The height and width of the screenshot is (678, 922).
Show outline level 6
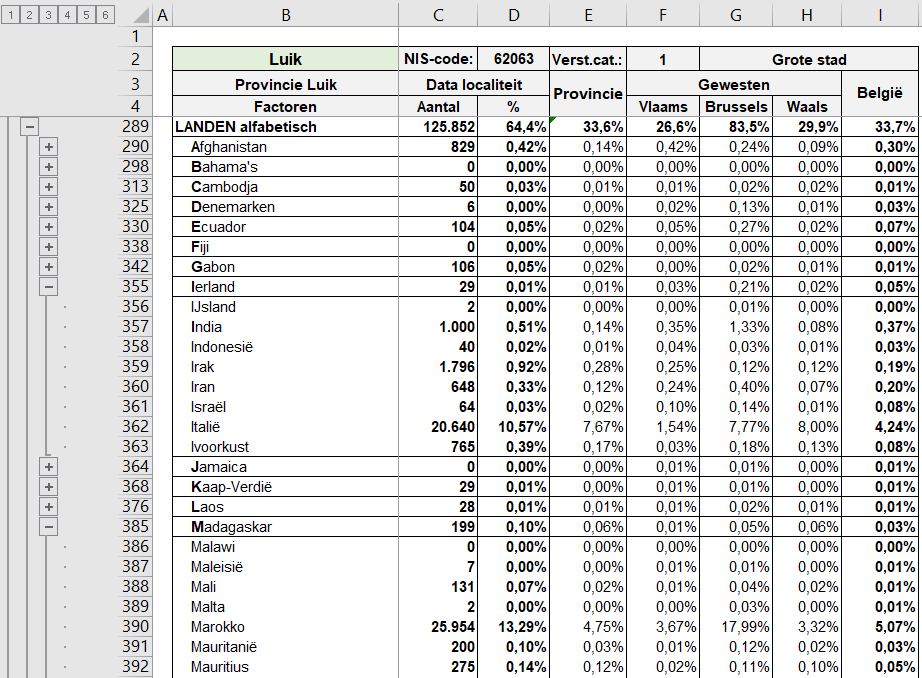pyautogui.click(x=105, y=15)
